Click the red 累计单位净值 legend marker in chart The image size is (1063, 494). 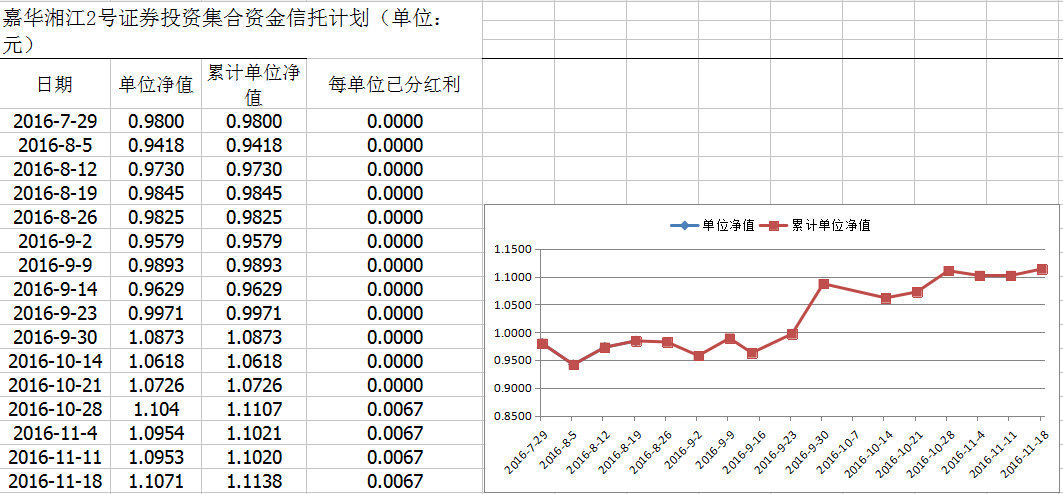[774, 226]
